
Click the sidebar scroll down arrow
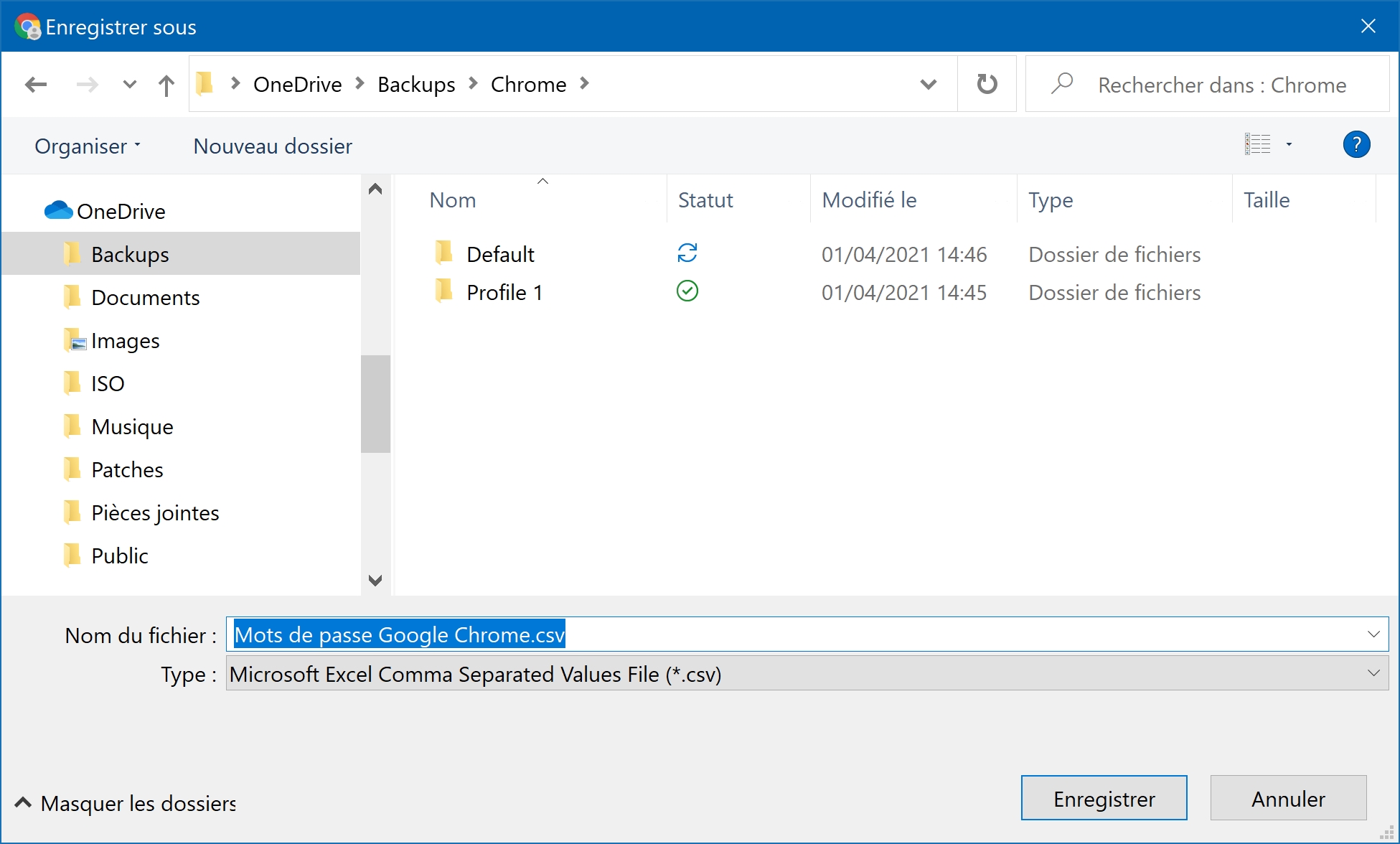coord(375,580)
